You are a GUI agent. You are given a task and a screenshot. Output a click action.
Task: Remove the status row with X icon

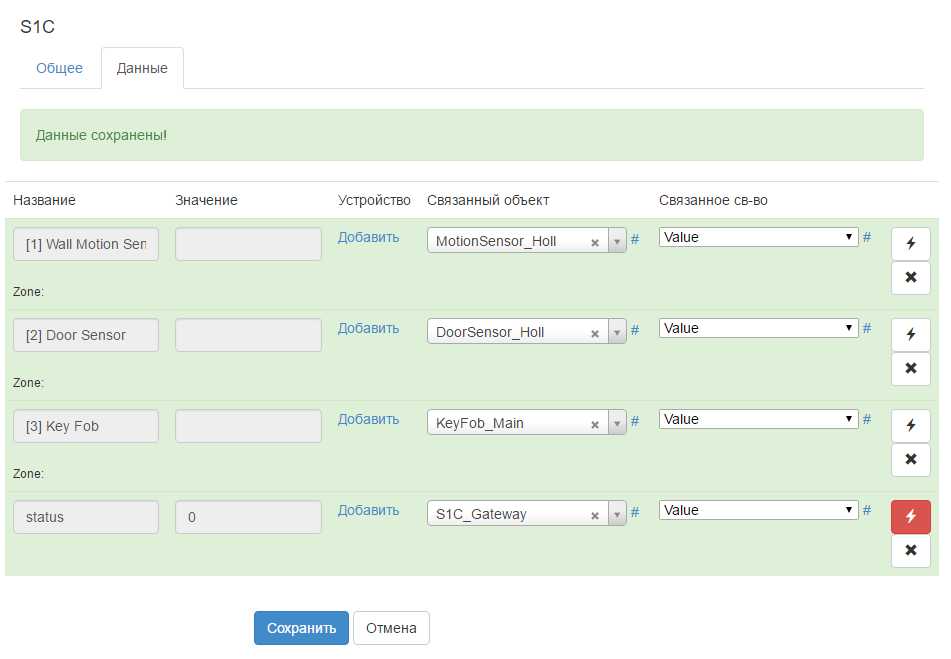pos(910,550)
